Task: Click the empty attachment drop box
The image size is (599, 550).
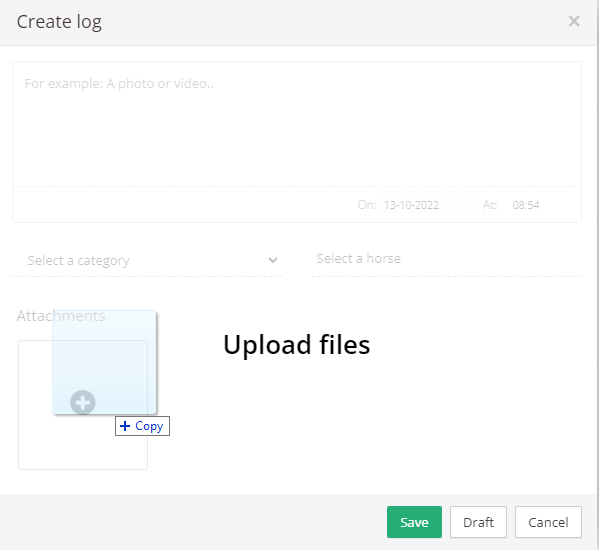Action: pyautogui.click(x=83, y=405)
